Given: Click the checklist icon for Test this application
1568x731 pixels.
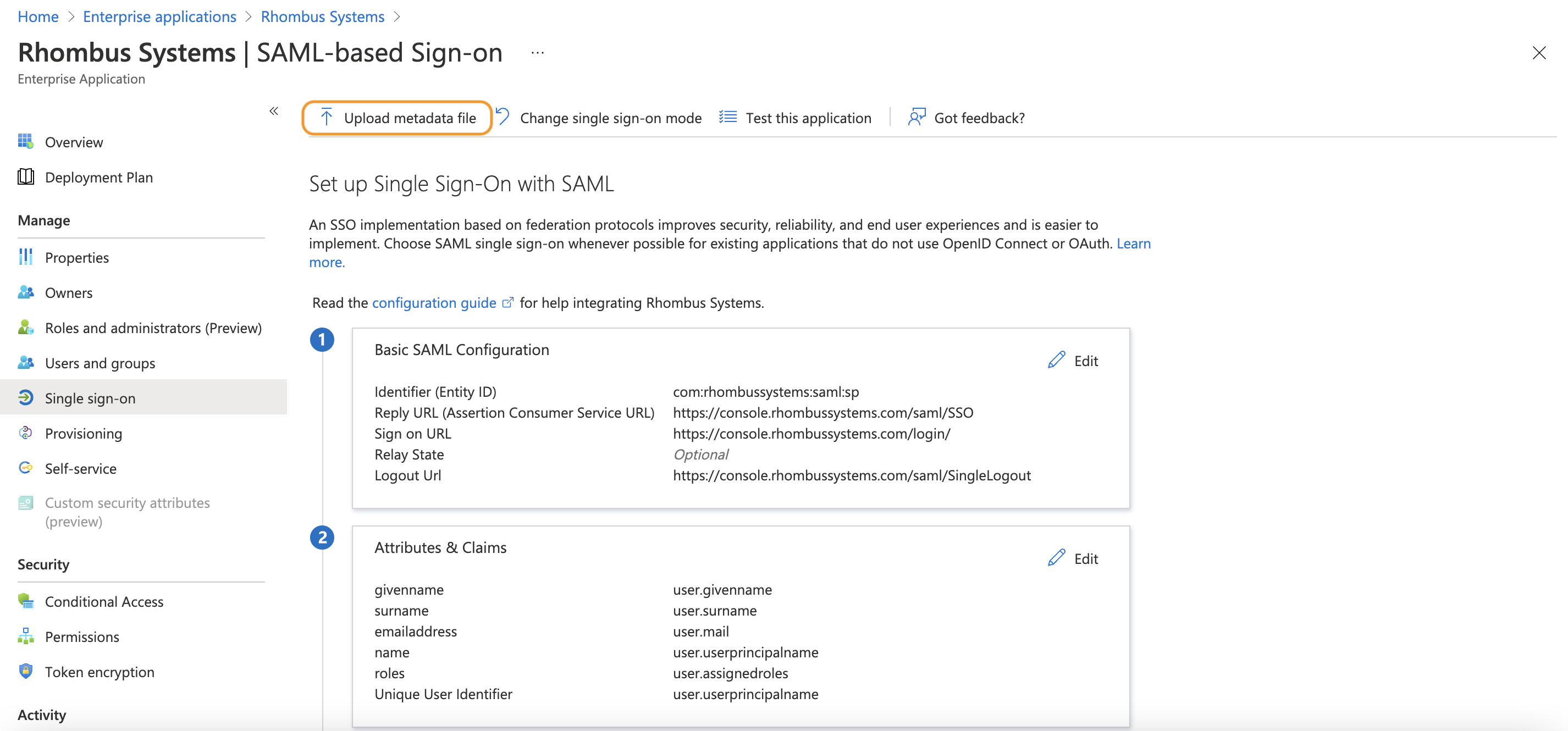Looking at the screenshot, I should pyautogui.click(x=728, y=117).
